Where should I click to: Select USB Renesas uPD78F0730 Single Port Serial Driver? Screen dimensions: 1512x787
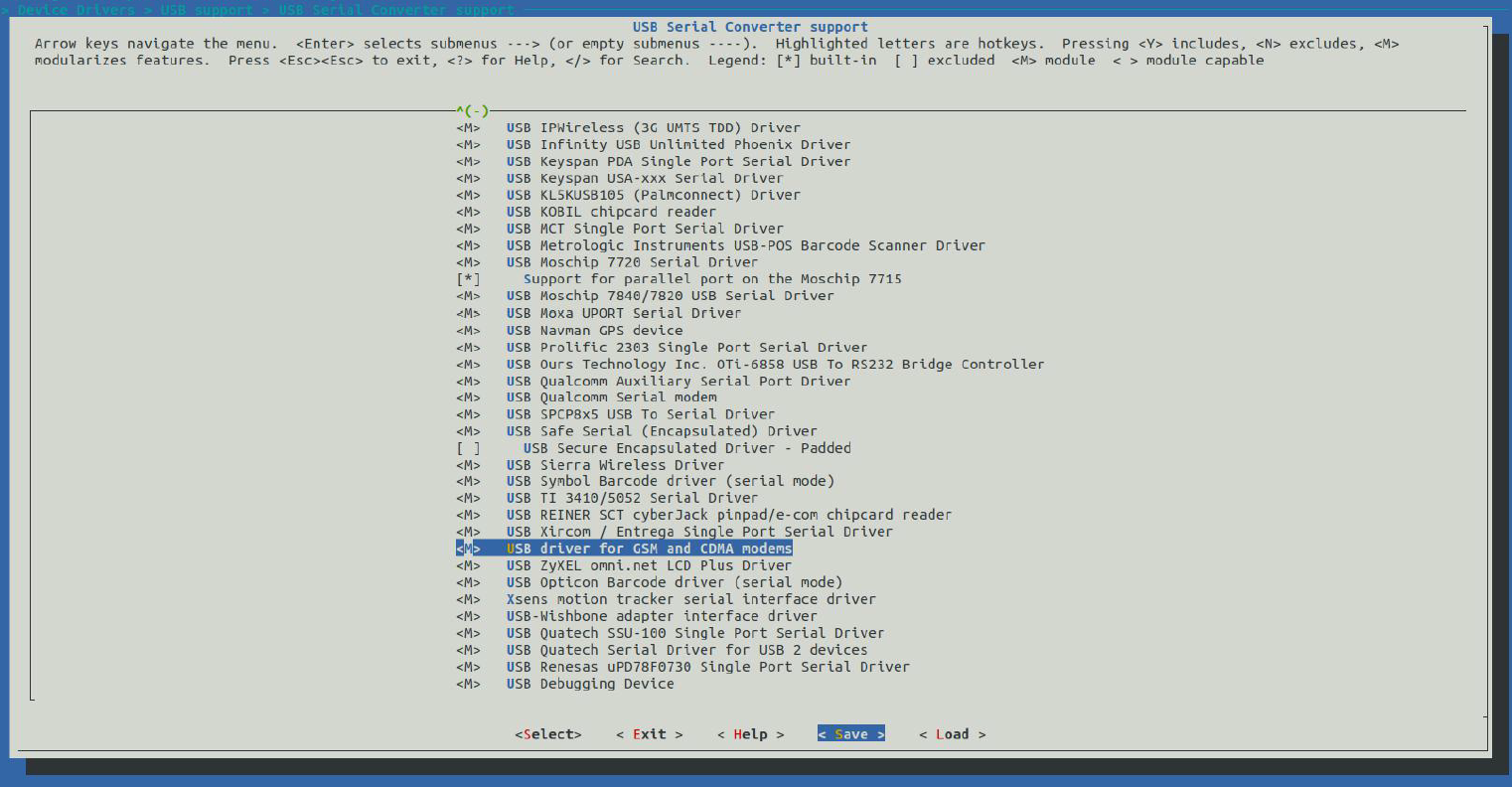coord(707,667)
